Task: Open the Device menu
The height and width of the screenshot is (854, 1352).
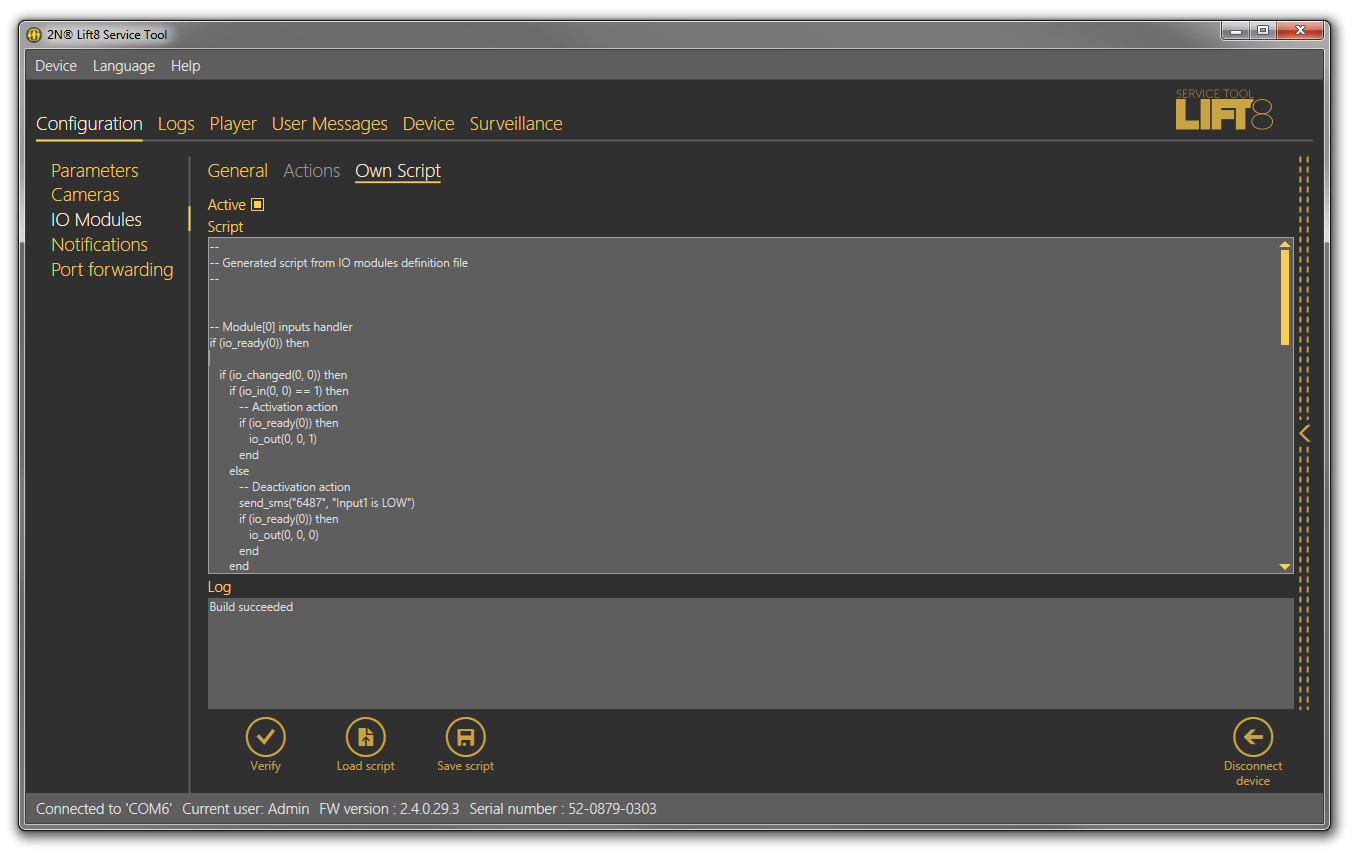Action: (x=55, y=66)
